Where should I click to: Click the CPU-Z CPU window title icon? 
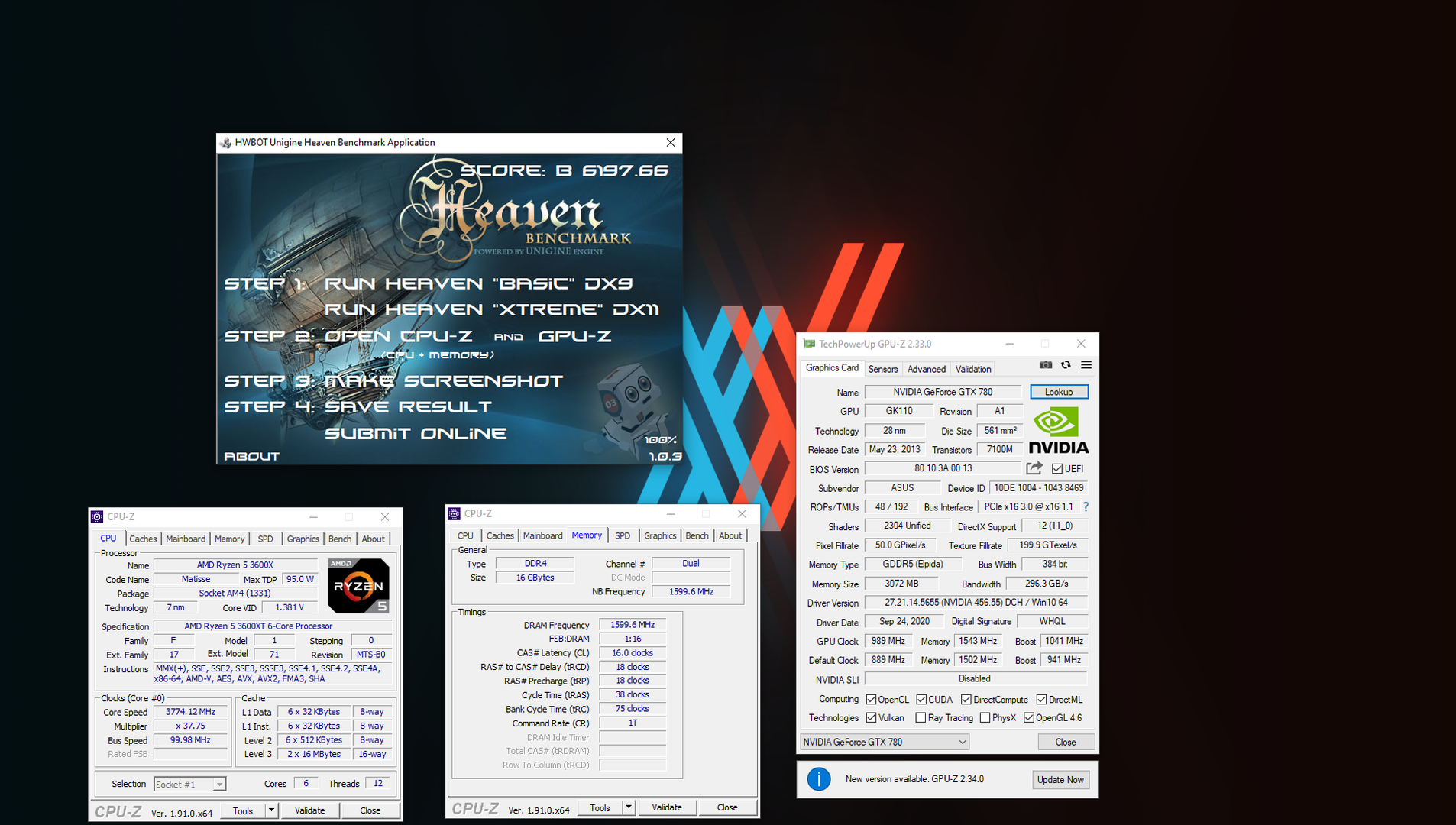pos(97,517)
